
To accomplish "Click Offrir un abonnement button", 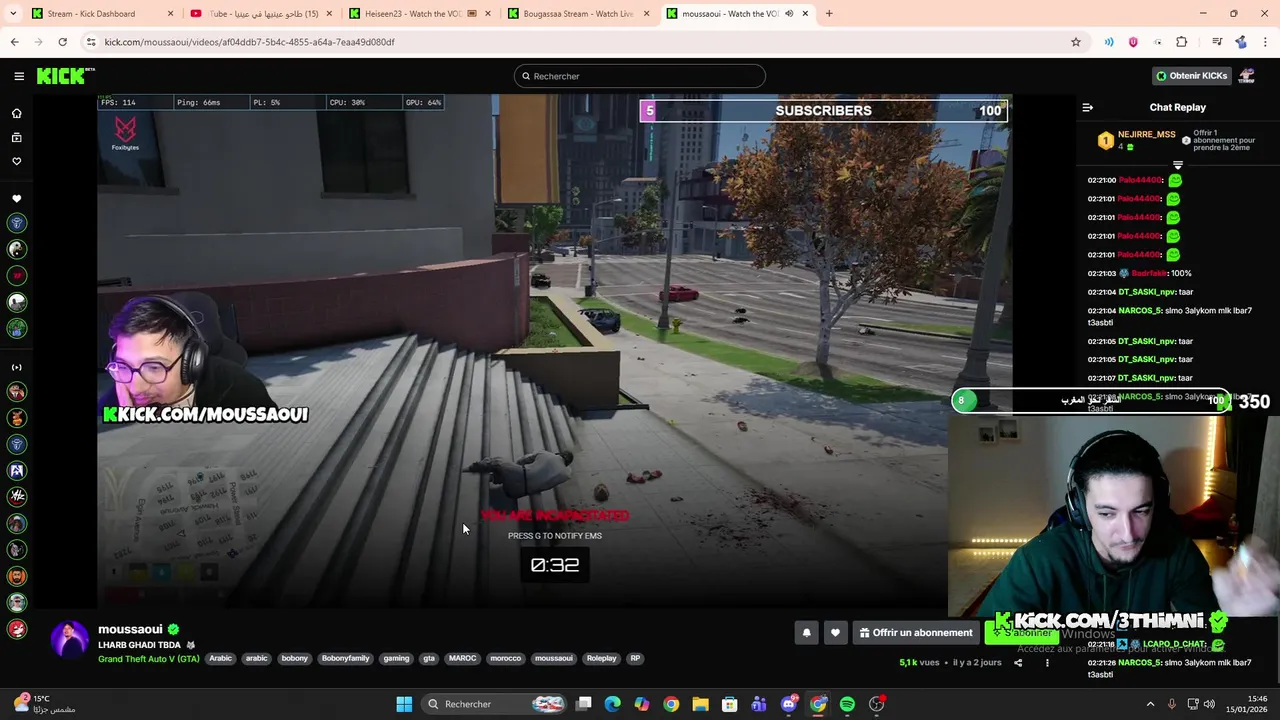I will click(x=916, y=632).
